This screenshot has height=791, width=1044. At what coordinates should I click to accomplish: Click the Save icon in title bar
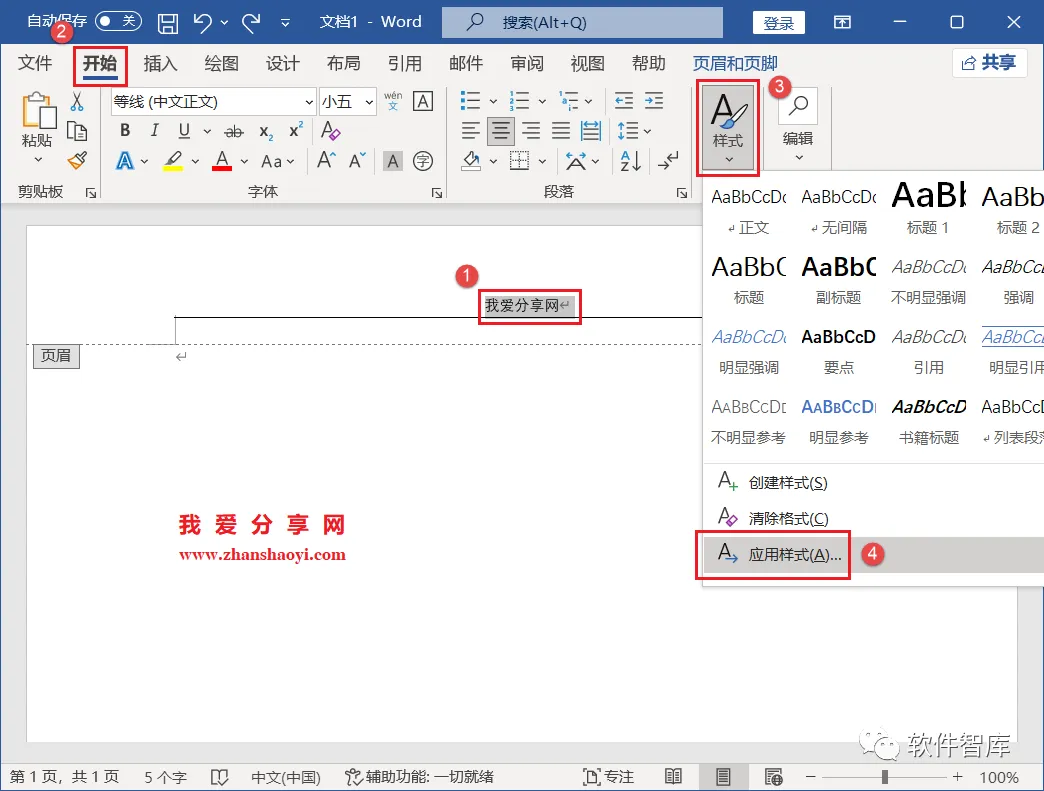(x=168, y=23)
